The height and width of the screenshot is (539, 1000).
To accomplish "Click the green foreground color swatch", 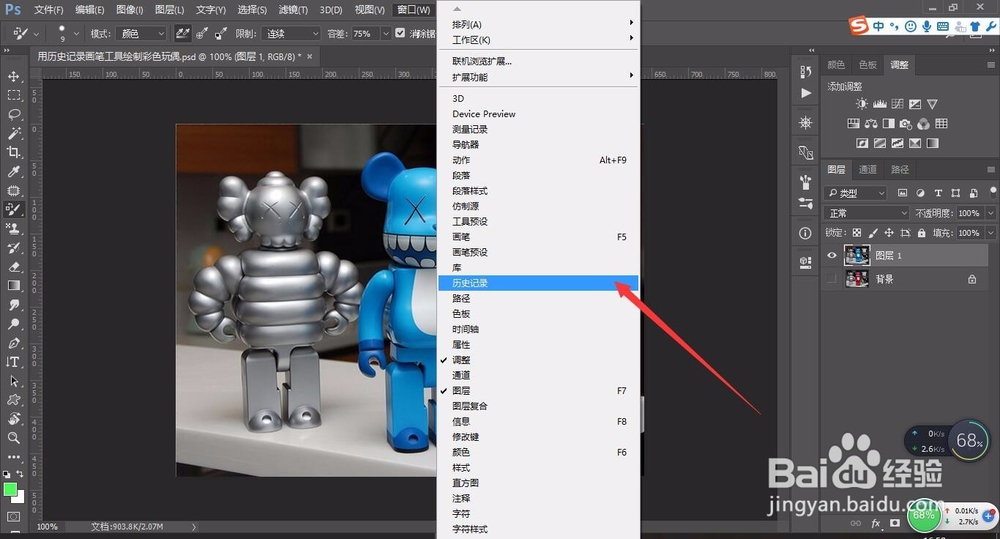I will click(11, 489).
